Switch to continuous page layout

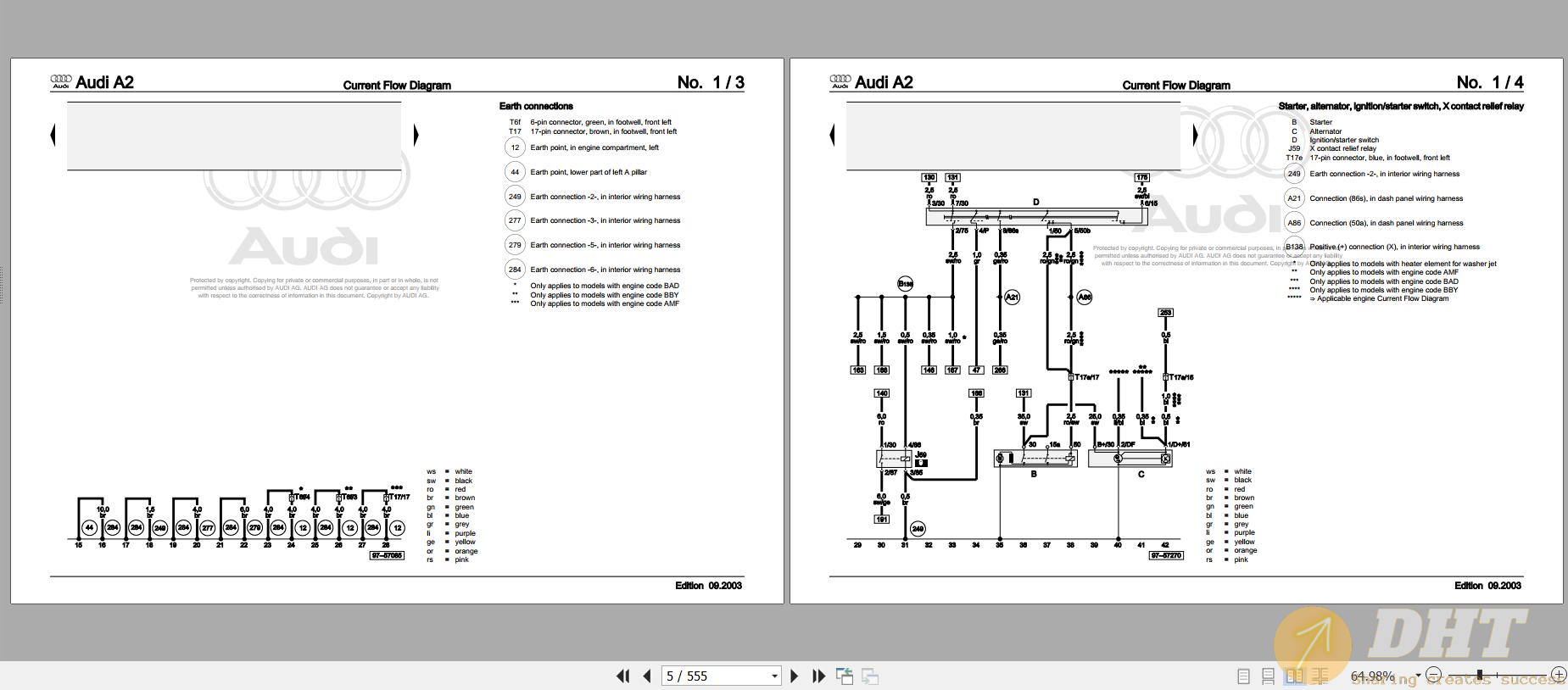(x=1269, y=676)
